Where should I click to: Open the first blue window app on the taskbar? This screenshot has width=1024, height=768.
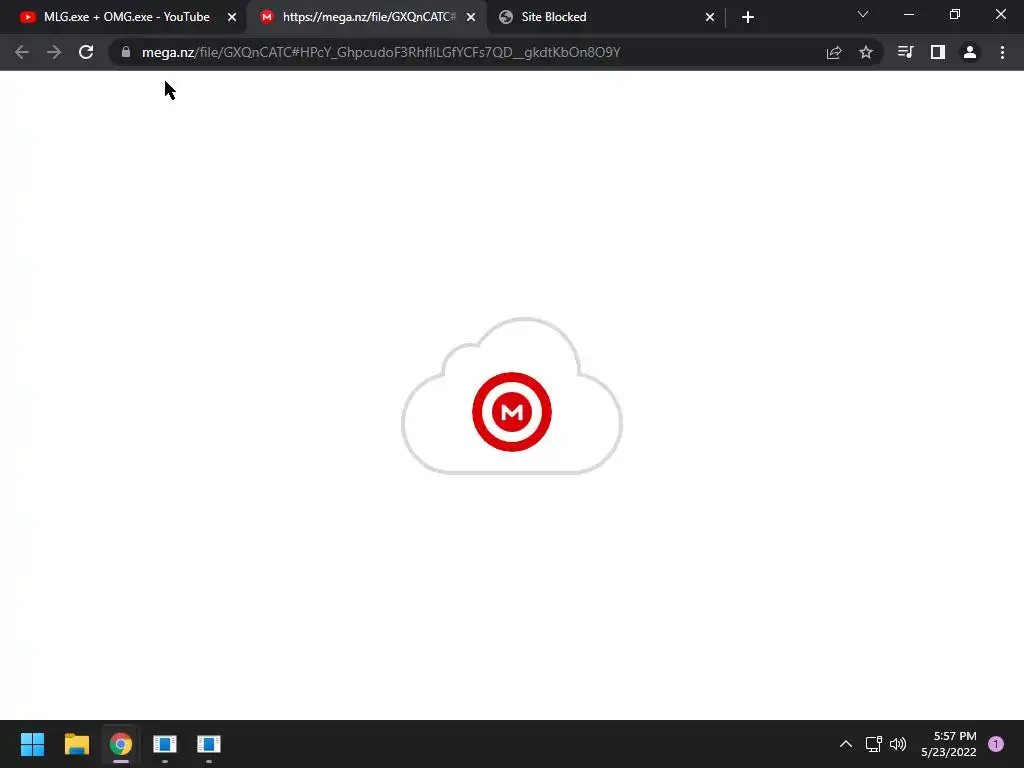(x=165, y=744)
